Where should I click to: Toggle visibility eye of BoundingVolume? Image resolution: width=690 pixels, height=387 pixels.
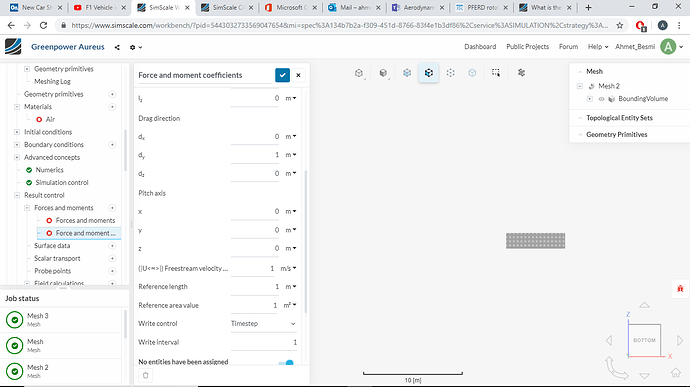pyautogui.click(x=601, y=99)
